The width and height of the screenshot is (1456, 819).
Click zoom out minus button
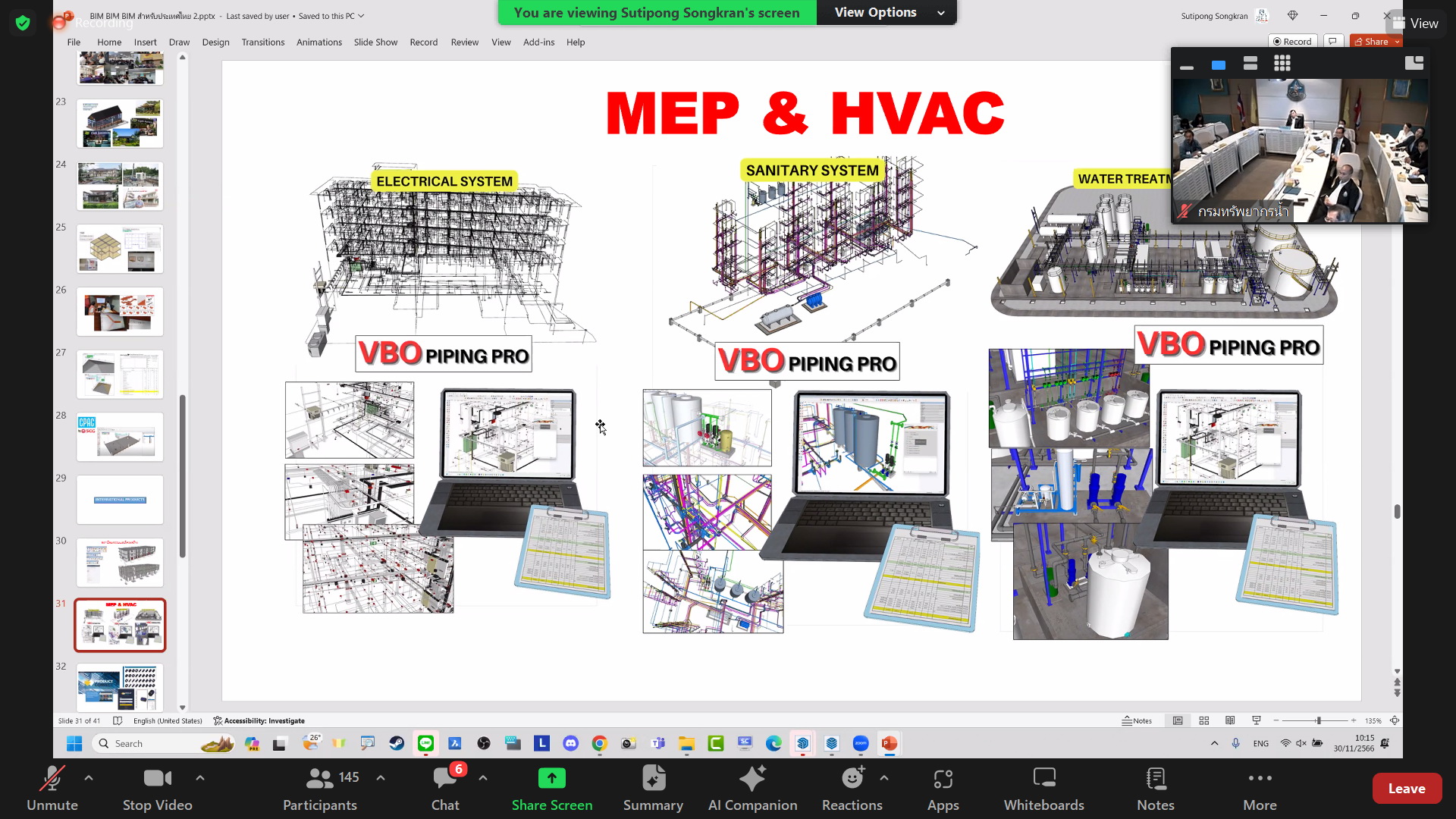click(1276, 720)
